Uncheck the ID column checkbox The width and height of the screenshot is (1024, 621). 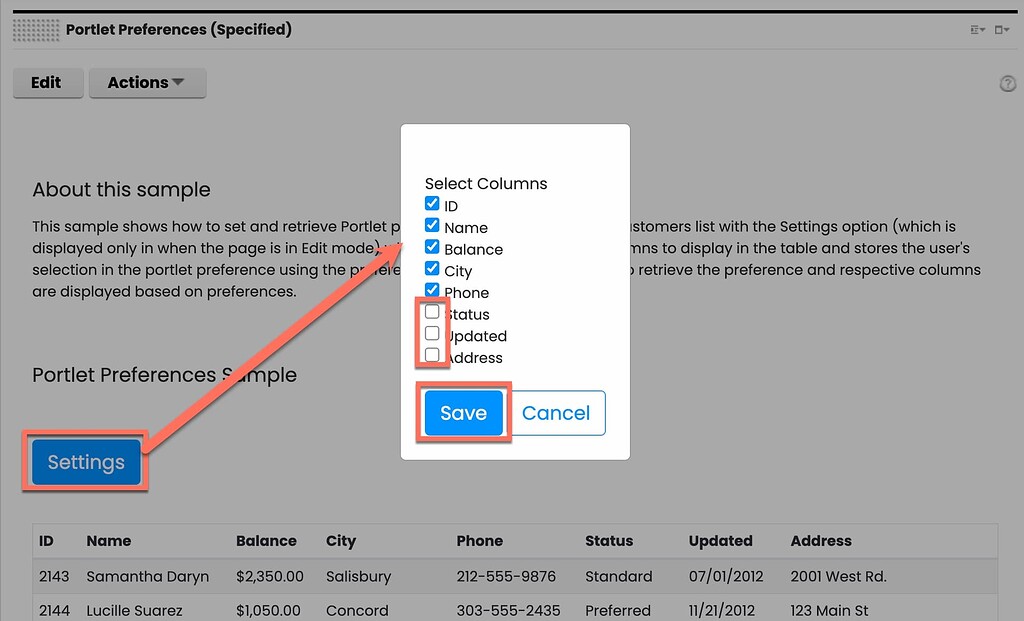point(432,204)
